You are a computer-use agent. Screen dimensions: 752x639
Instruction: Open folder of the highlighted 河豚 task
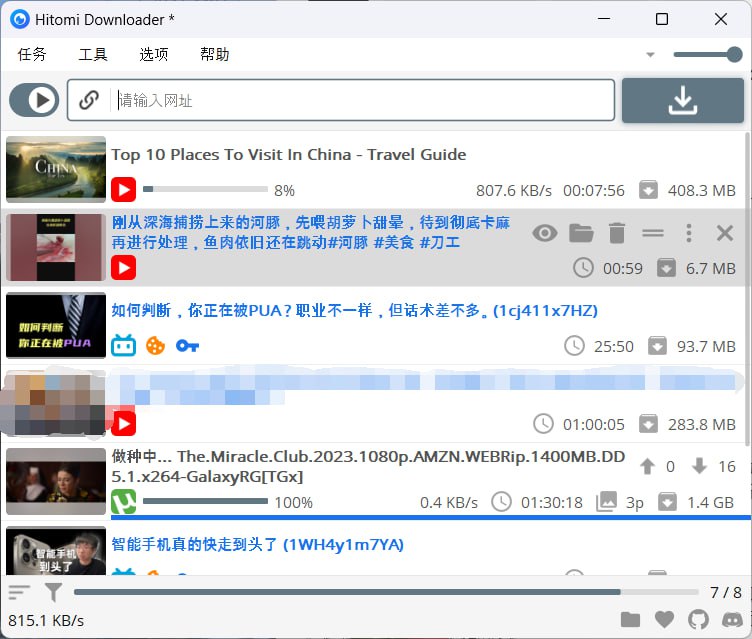pos(581,233)
